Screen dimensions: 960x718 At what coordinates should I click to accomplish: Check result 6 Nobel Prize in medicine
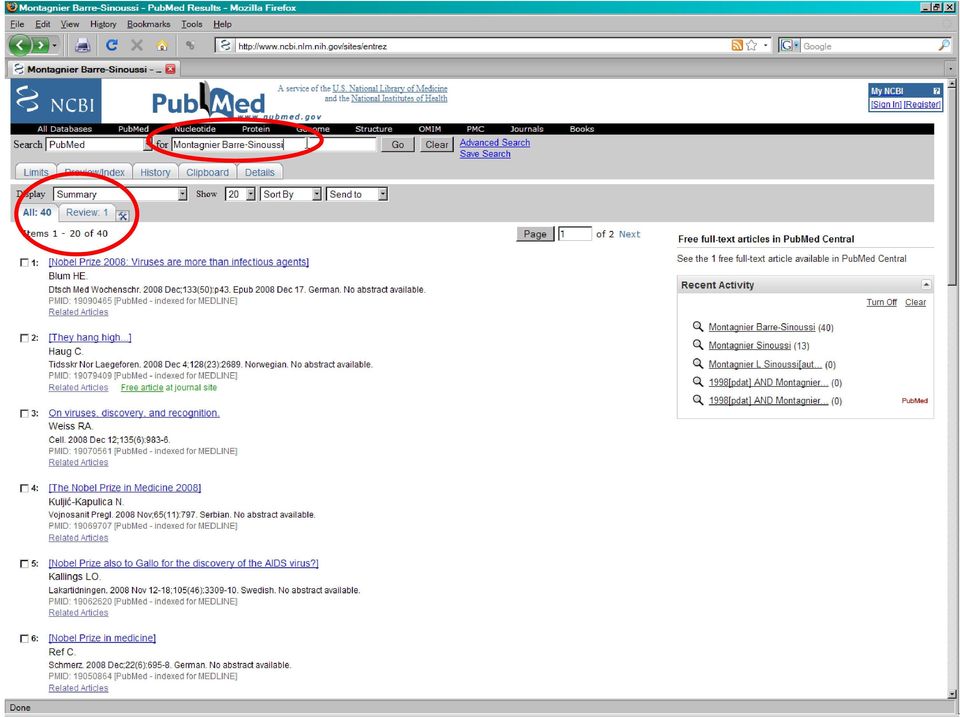pyautogui.click(x=24, y=638)
